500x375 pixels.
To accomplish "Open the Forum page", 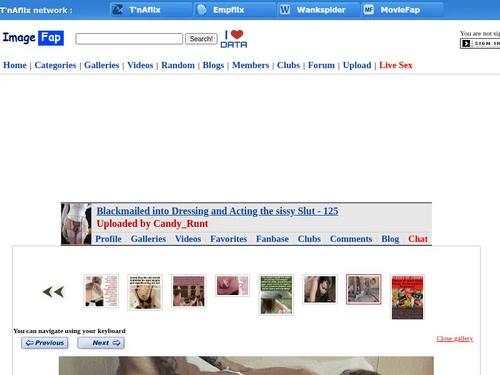I will point(321,65).
